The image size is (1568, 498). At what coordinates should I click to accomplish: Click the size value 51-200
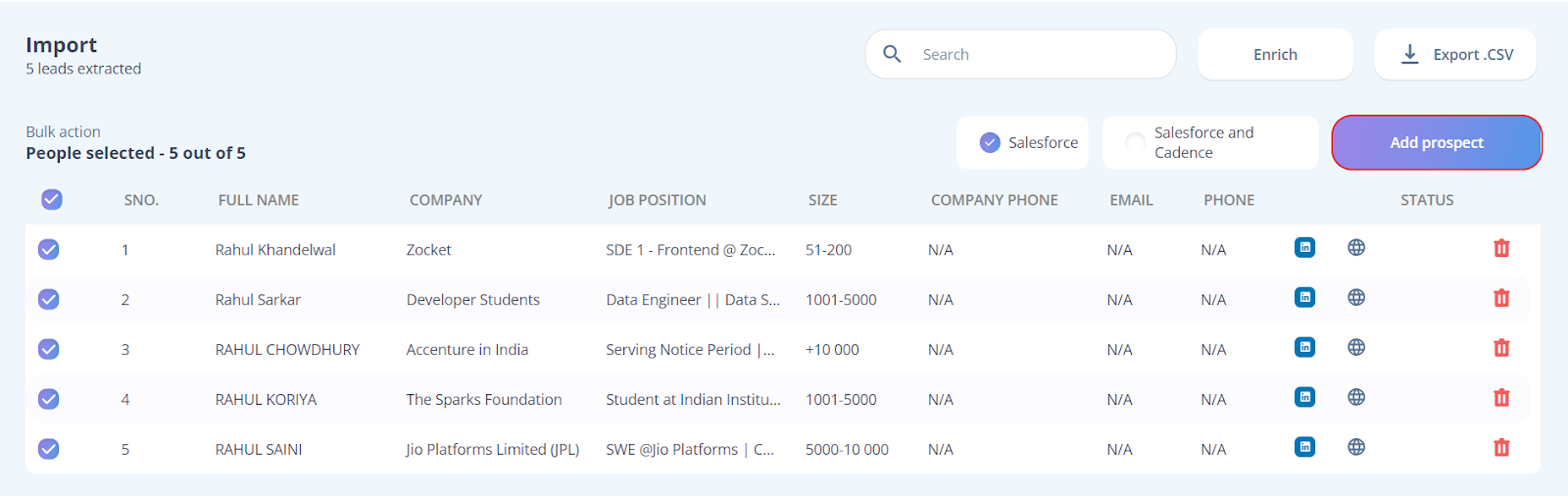829,250
